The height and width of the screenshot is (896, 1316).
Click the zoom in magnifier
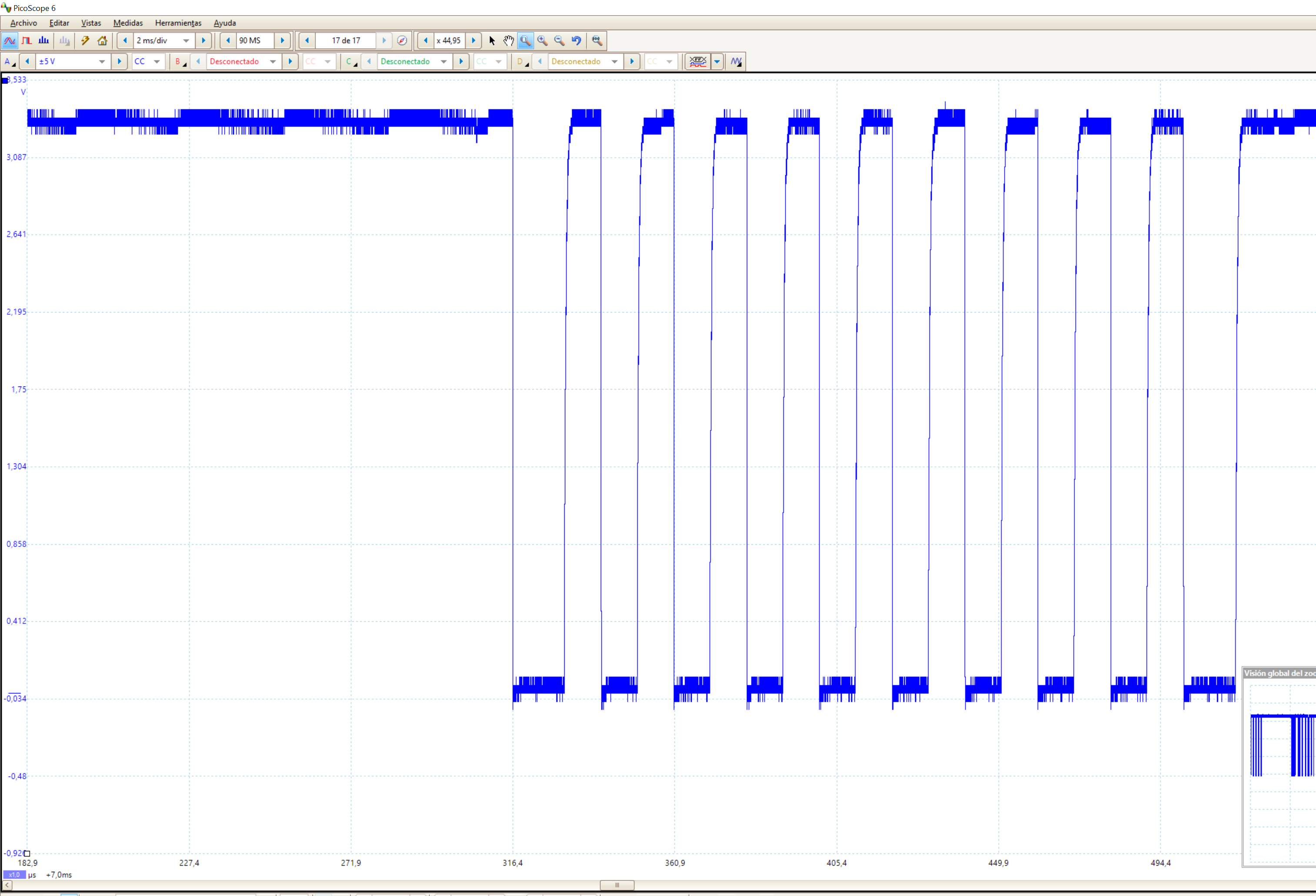point(543,41)
